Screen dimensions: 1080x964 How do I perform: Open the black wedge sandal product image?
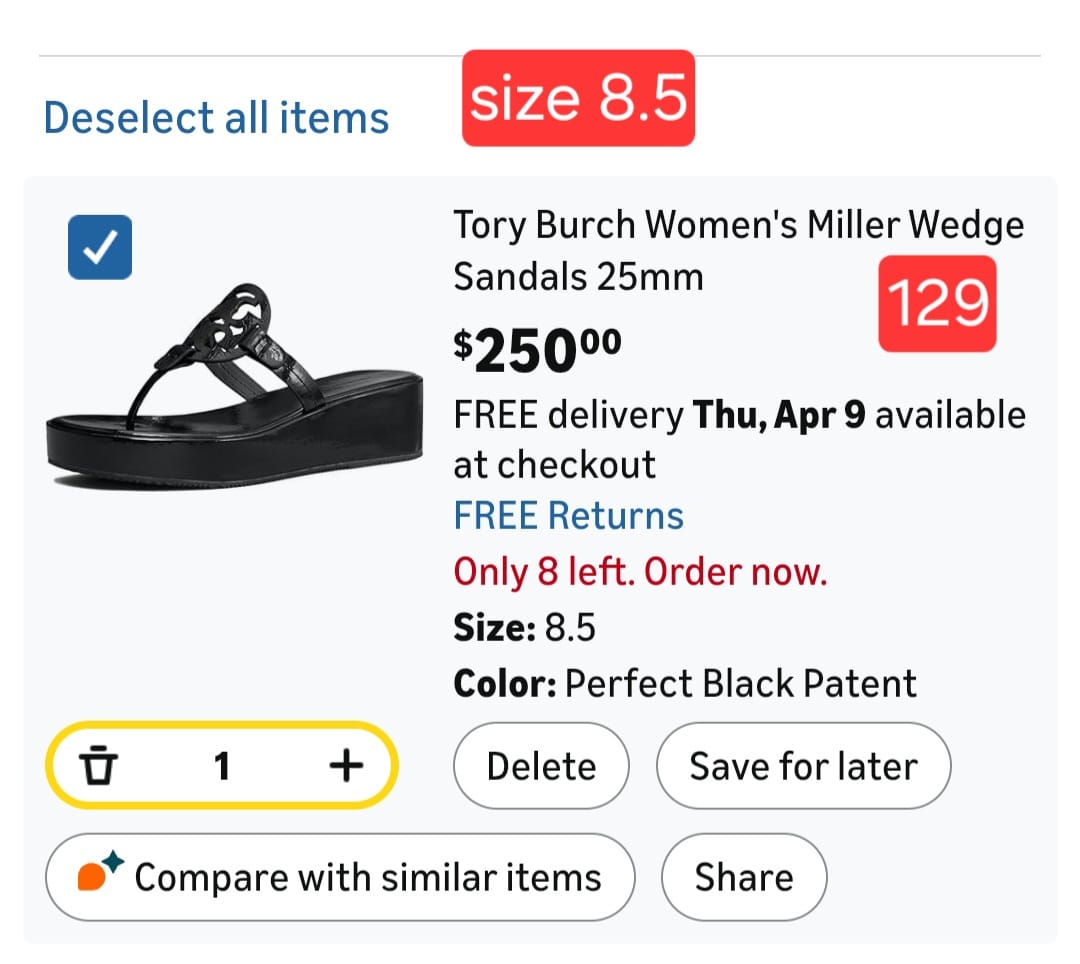235,385
